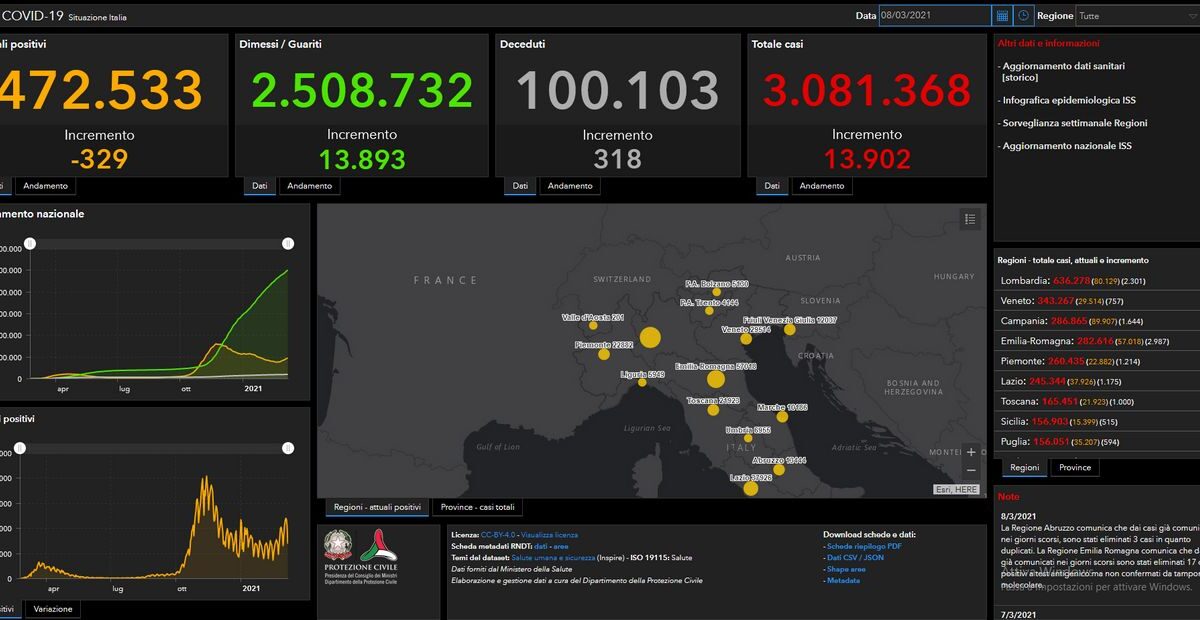Screen dimensions: 1200x620
Task: Click the clock time icon beside date
Action: click(1023, 16)
